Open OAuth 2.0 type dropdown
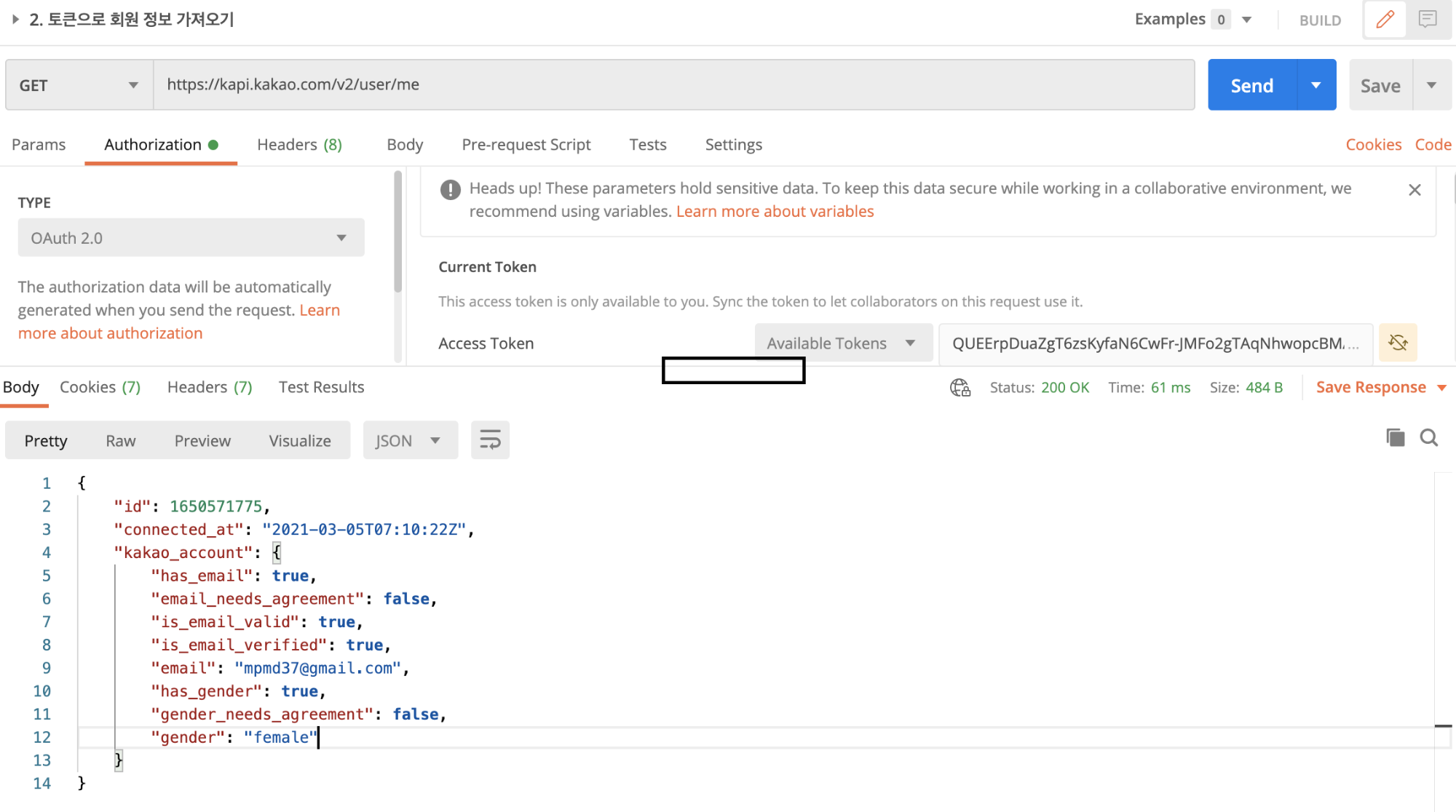The height and width of the screenshot is (812, 1456). coord(191,238)
